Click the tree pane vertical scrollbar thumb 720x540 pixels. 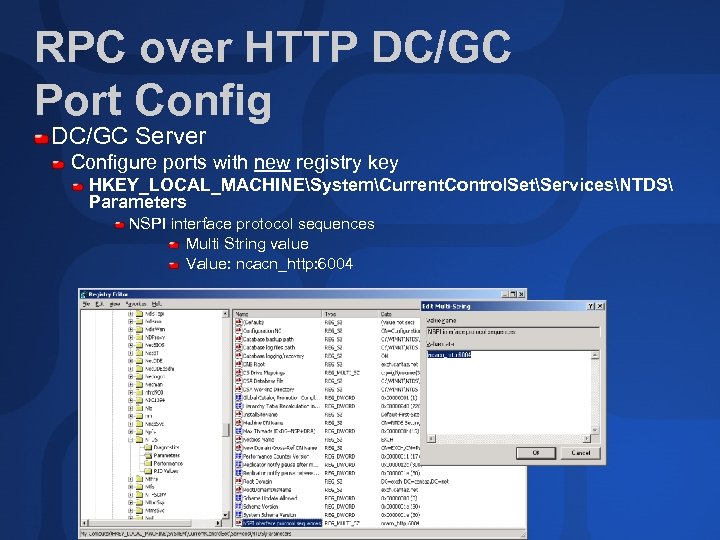tap(225, 430)
